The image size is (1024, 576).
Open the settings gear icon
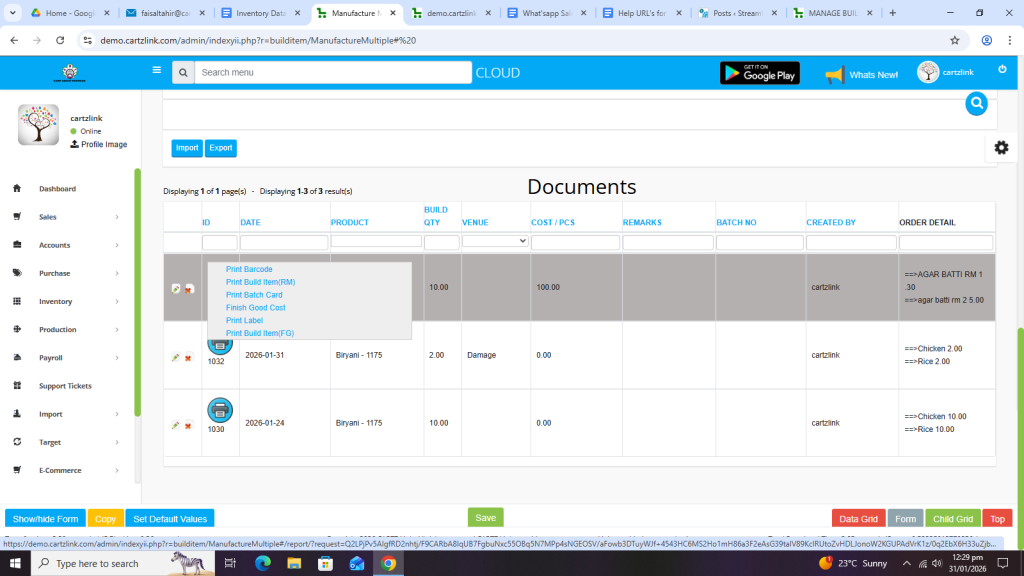click(x=1001, y=148)
